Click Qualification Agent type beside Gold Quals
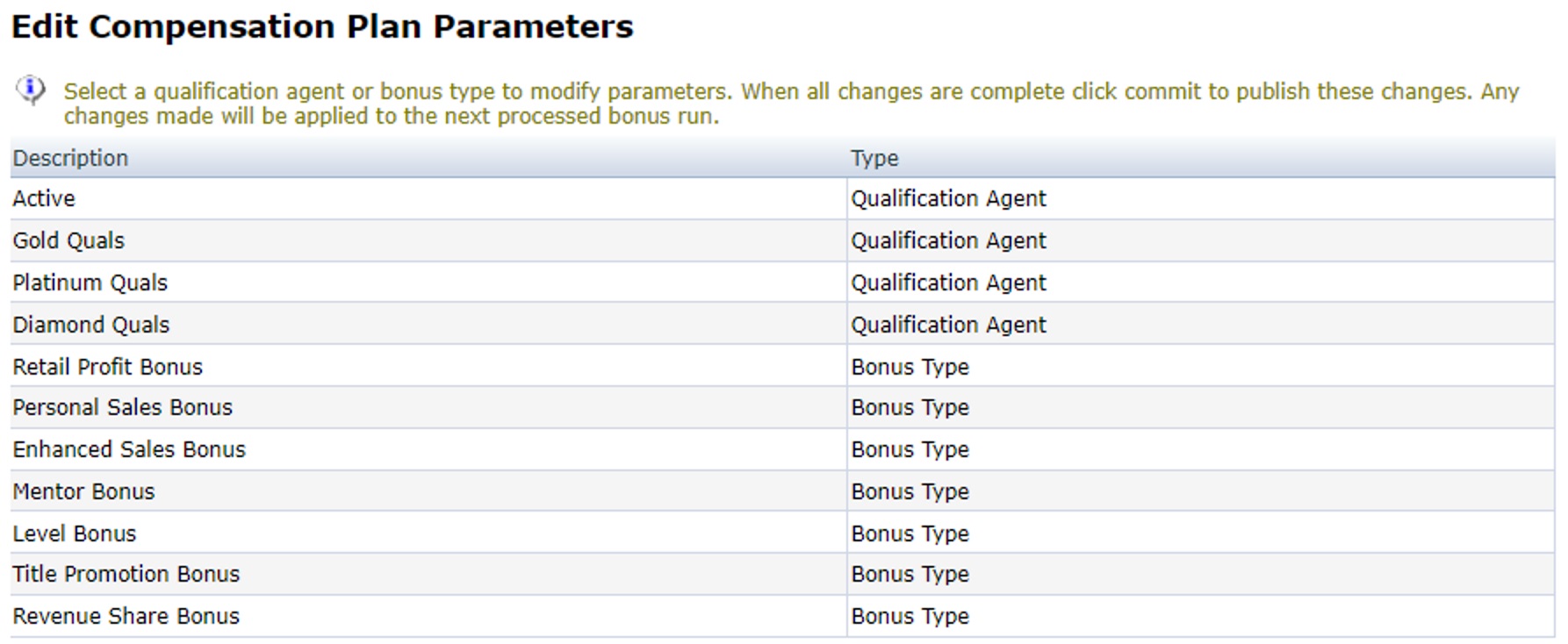Screen dimensions: 1568x644 pos(948,241)
